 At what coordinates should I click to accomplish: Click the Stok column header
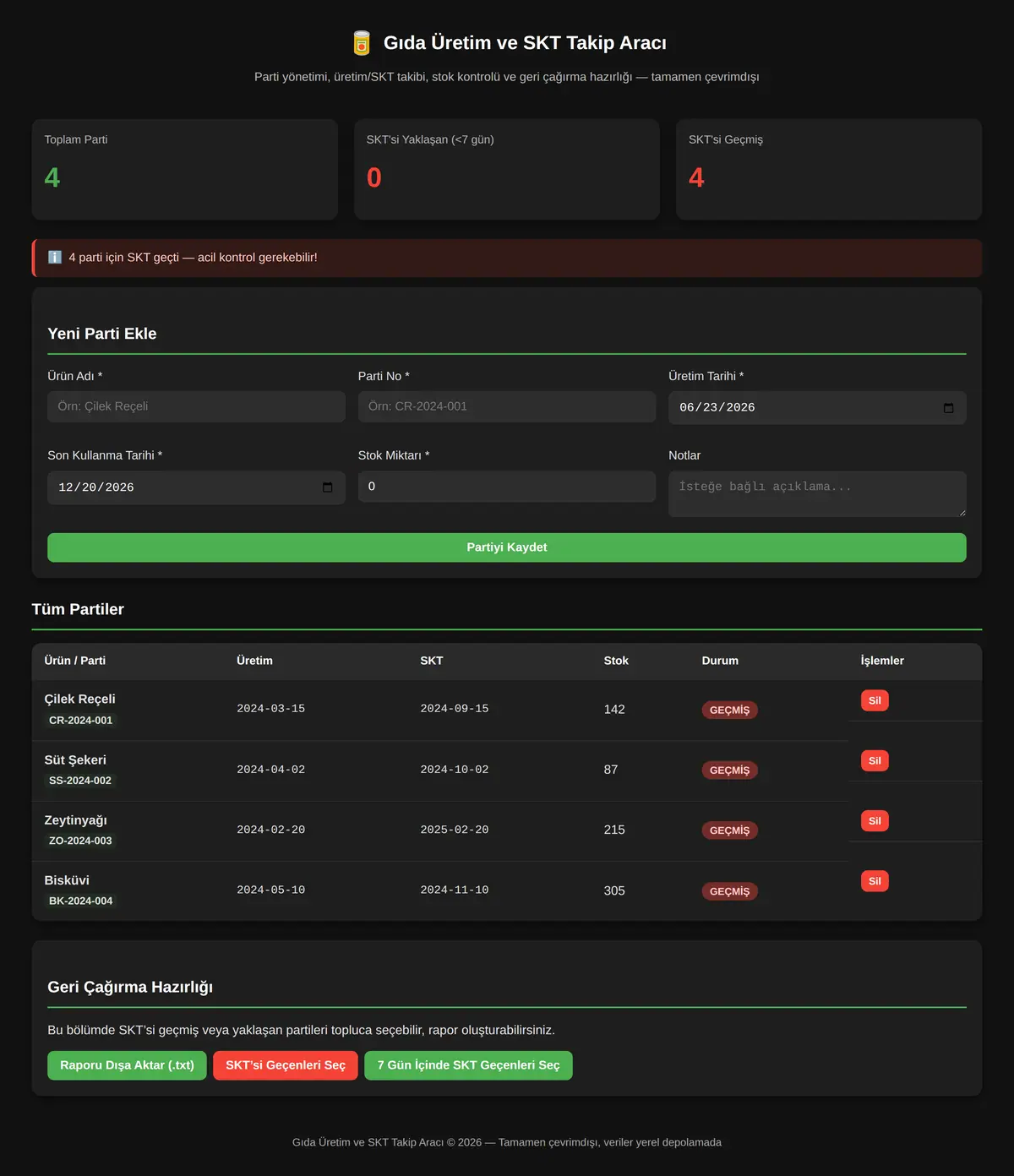(616, 661)
